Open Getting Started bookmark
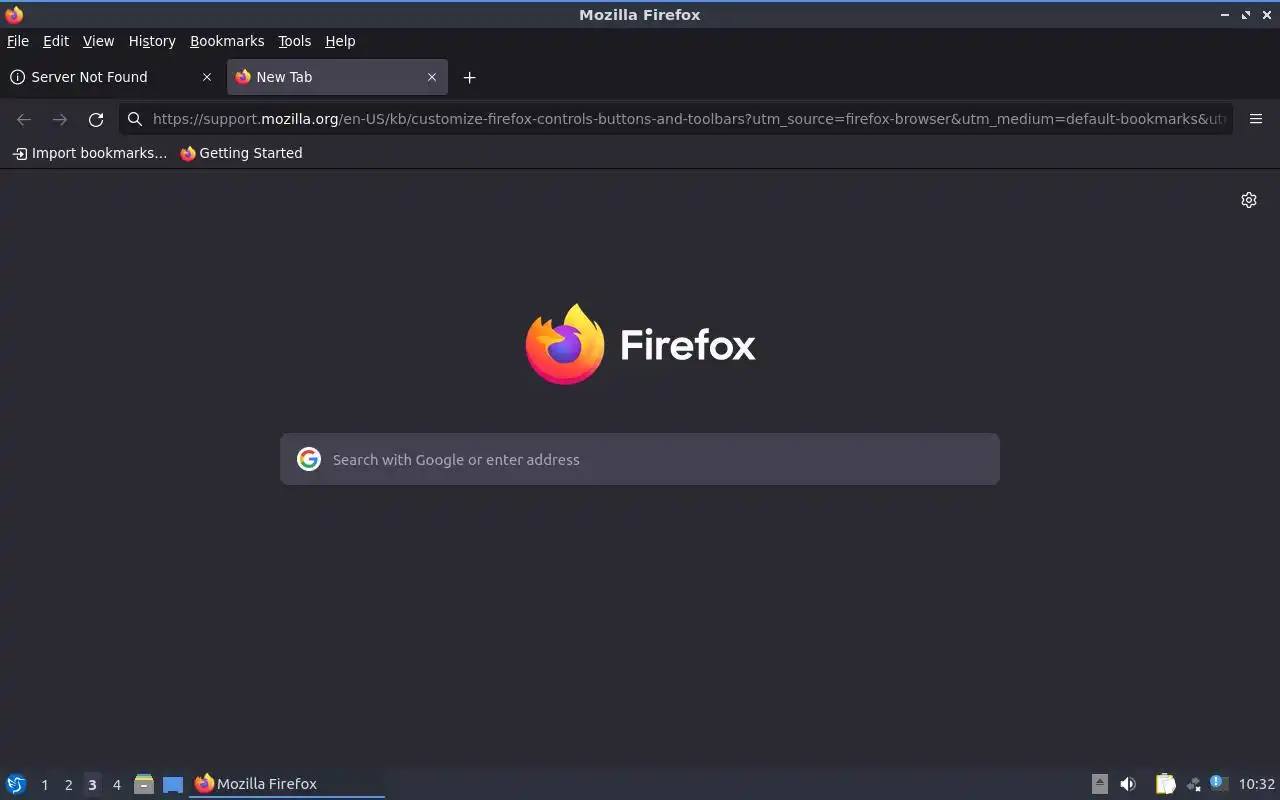 point(241,153)
